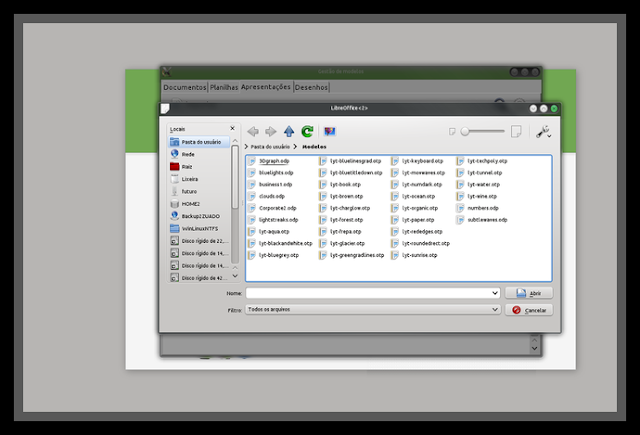Image resolution: width=640 pixels, height=435 pixels.
Task: Open Disco rígido de 42 entry
Action: coord(199,278)
